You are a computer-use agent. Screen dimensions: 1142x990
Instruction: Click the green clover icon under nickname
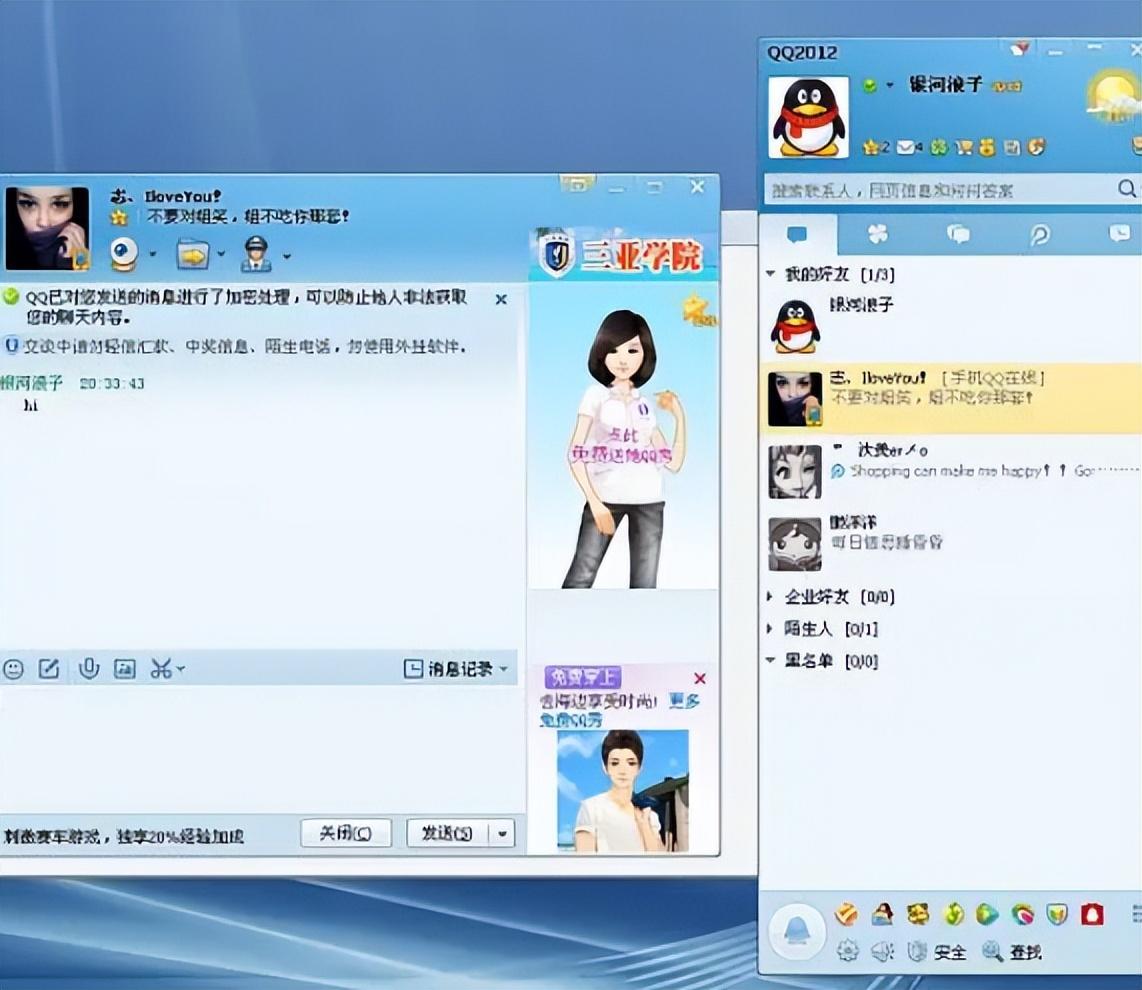tap(940, 148)
